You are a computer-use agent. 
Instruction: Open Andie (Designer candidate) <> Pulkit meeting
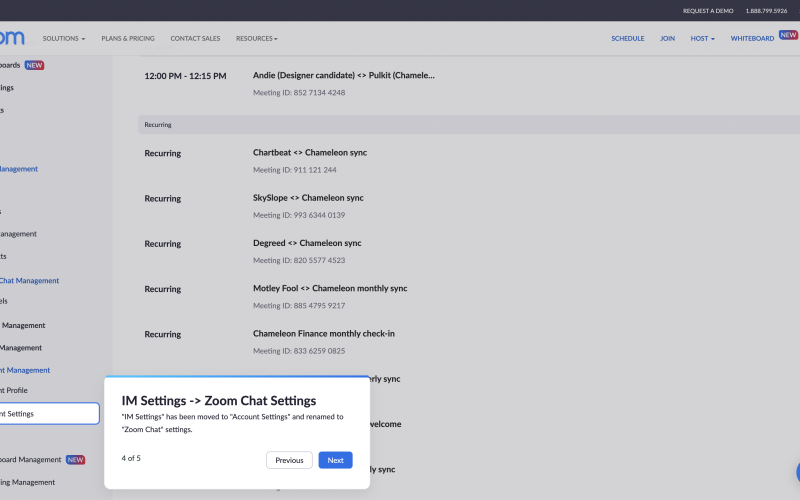tap(343, 75)
